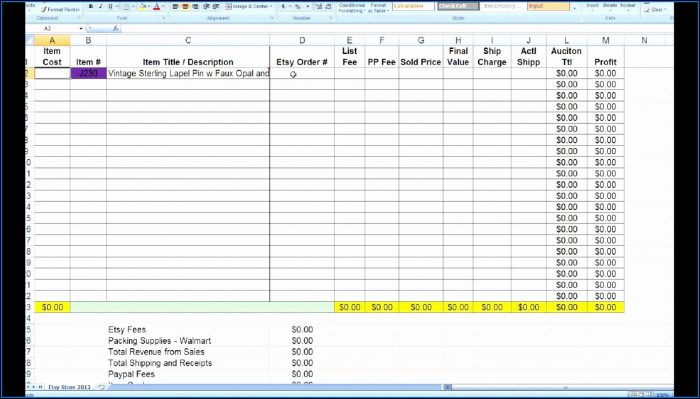Click the formula bar input
Viewport: 700px width, 399px height.
point(396,28)
